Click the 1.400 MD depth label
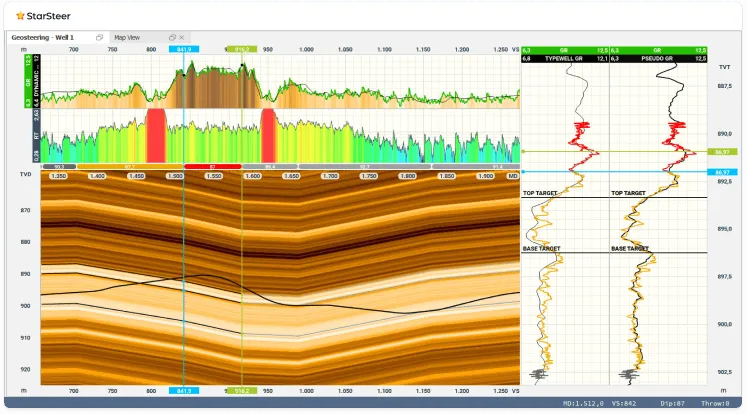 [97, 176]
